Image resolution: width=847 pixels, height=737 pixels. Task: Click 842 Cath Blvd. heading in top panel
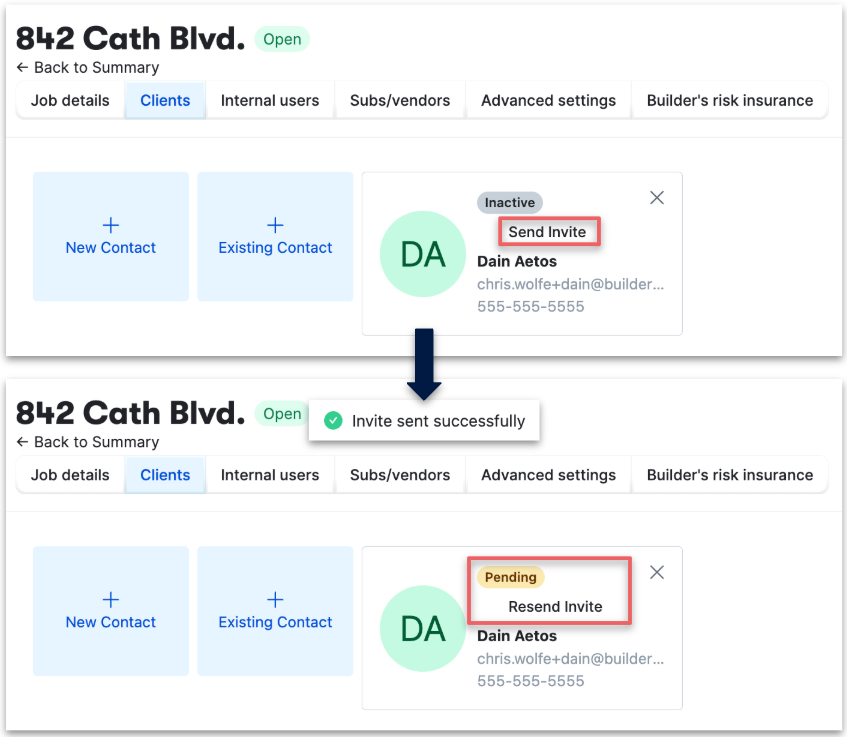coord(130,38)
